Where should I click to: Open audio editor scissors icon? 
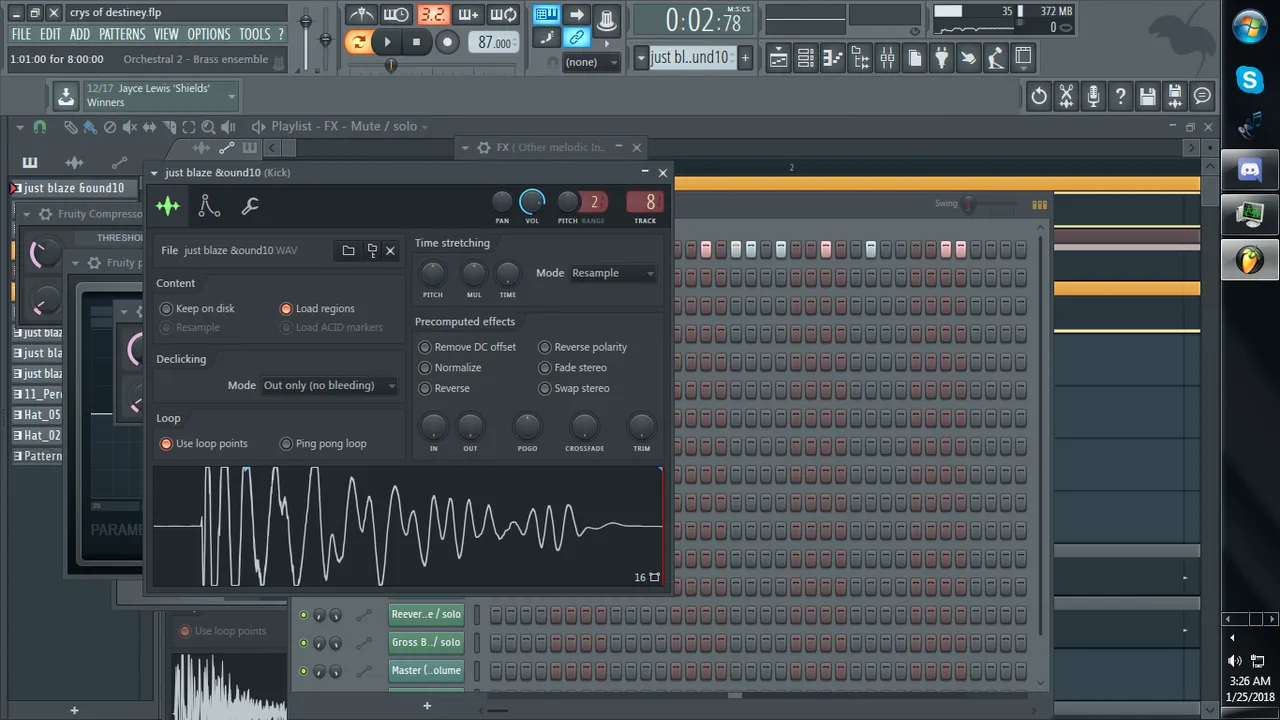point(1066,96)
